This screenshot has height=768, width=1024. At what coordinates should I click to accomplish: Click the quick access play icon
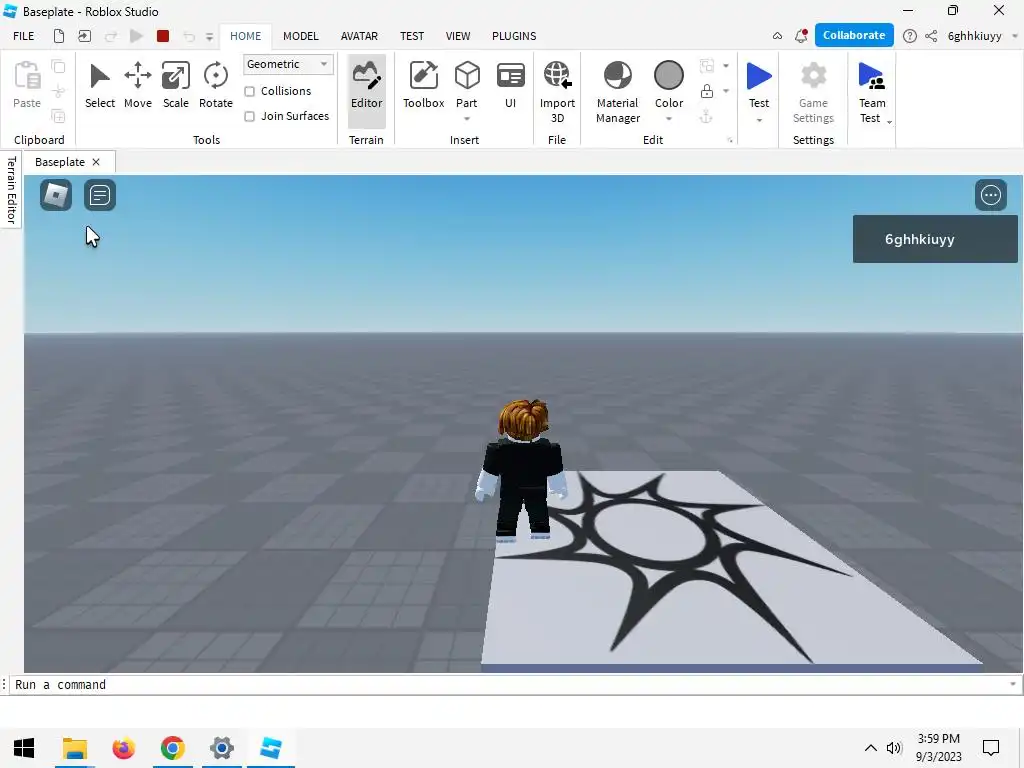[136, 36]
